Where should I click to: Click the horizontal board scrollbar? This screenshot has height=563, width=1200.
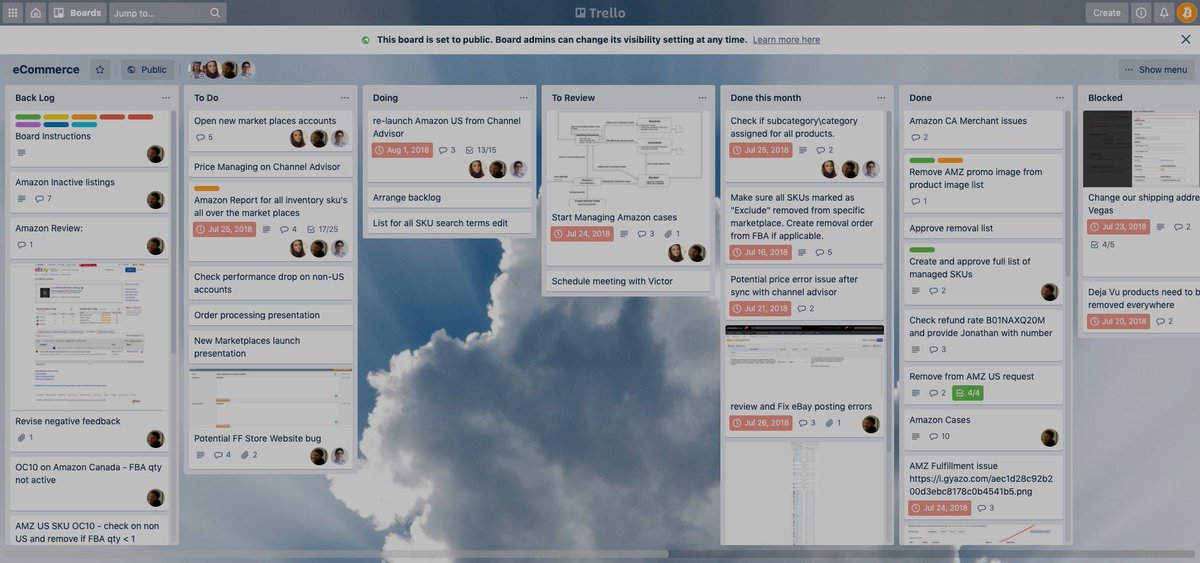click(335, 553)
